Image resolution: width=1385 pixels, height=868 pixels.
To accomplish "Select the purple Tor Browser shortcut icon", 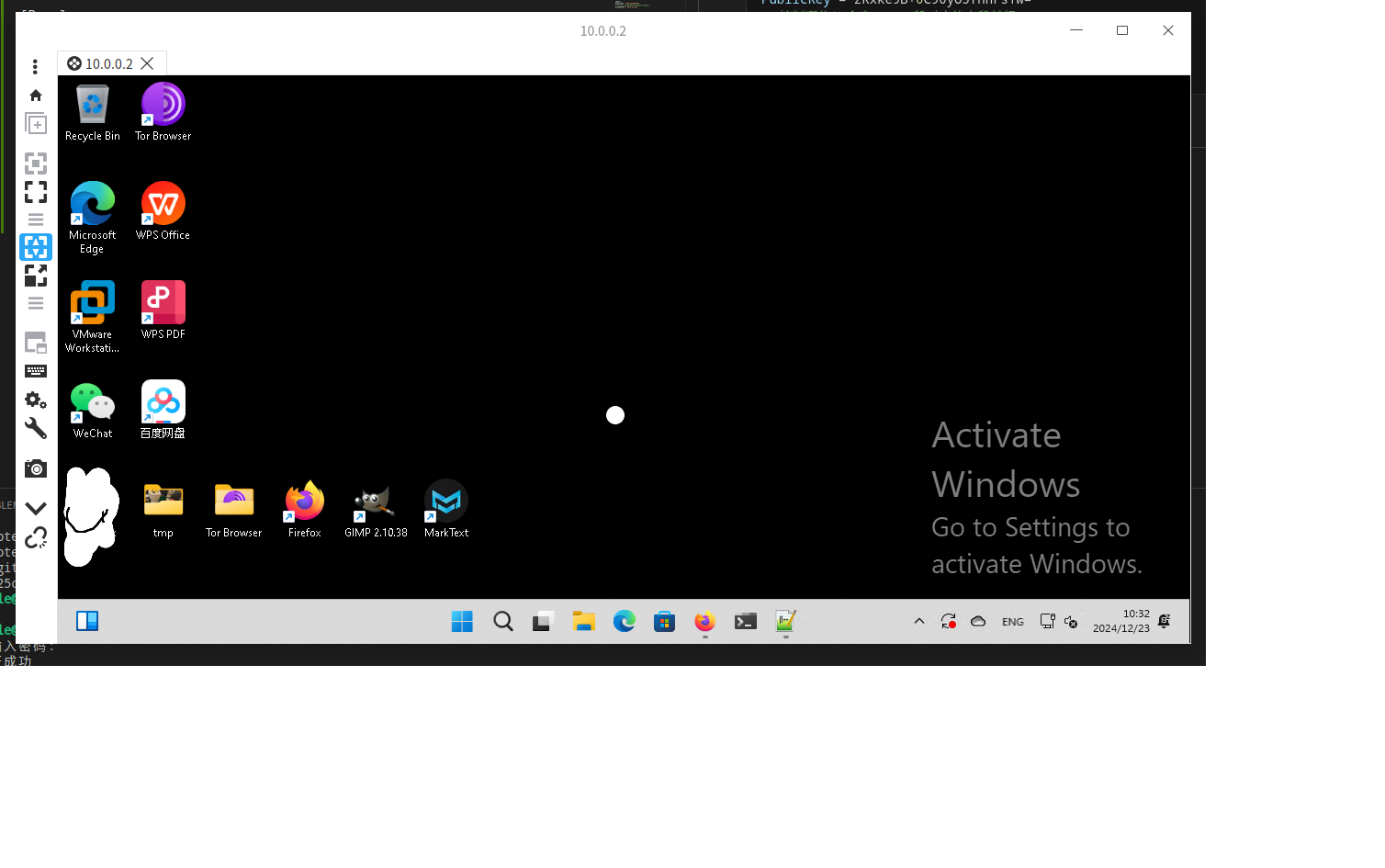I will [163, 113].
